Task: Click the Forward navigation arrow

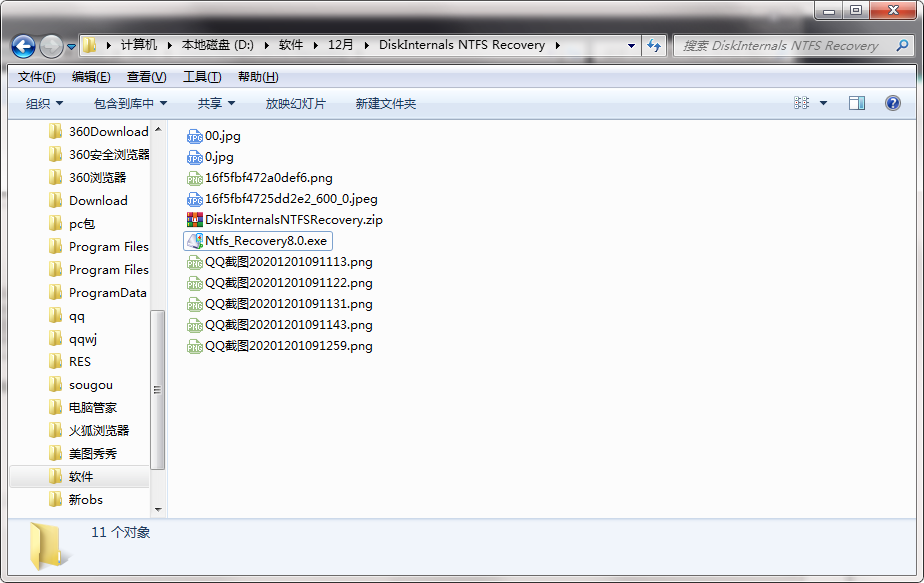Action: pyautogui.click(x=51, y=46)
